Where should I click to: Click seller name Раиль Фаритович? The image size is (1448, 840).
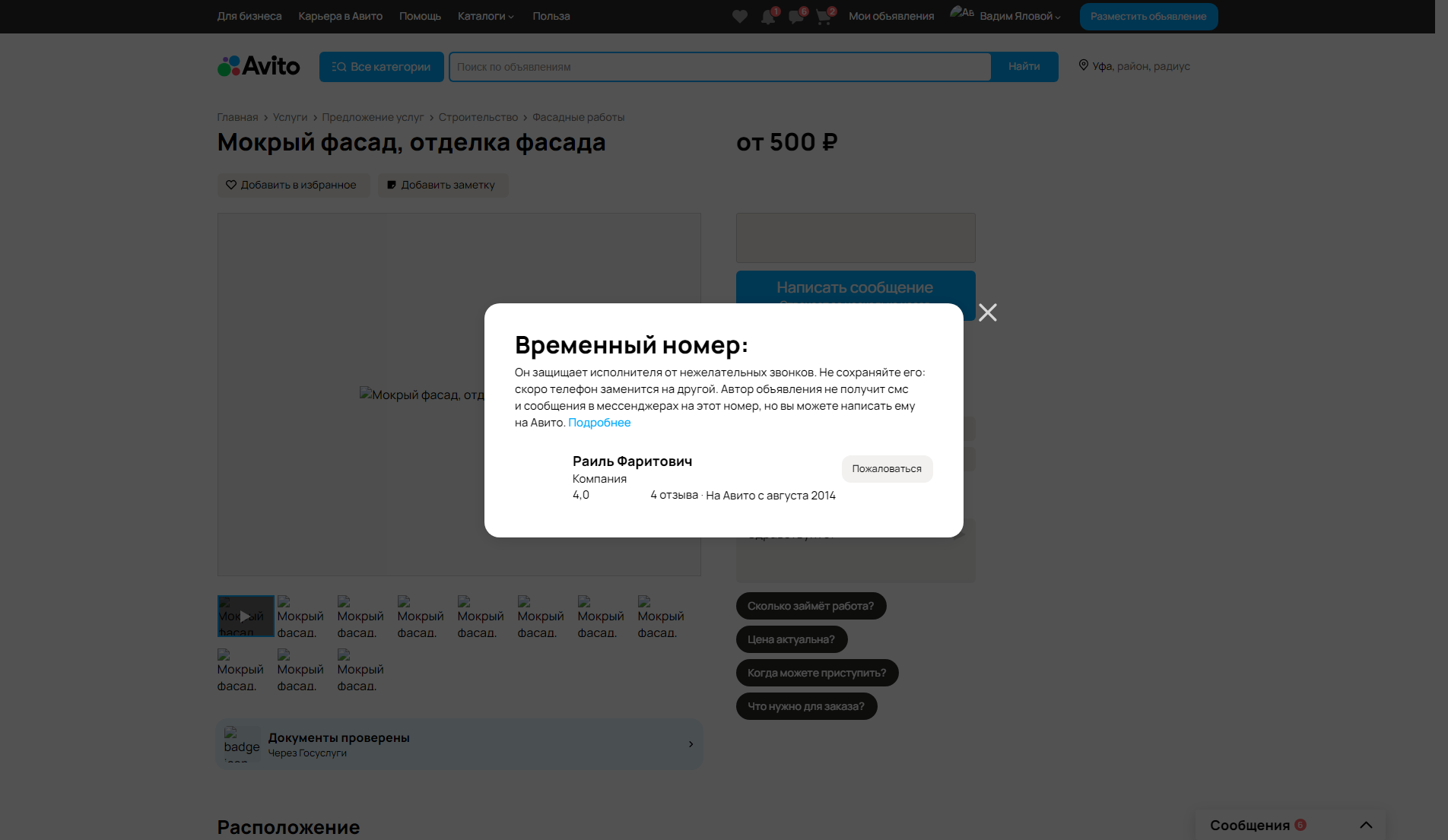(632, 461)
